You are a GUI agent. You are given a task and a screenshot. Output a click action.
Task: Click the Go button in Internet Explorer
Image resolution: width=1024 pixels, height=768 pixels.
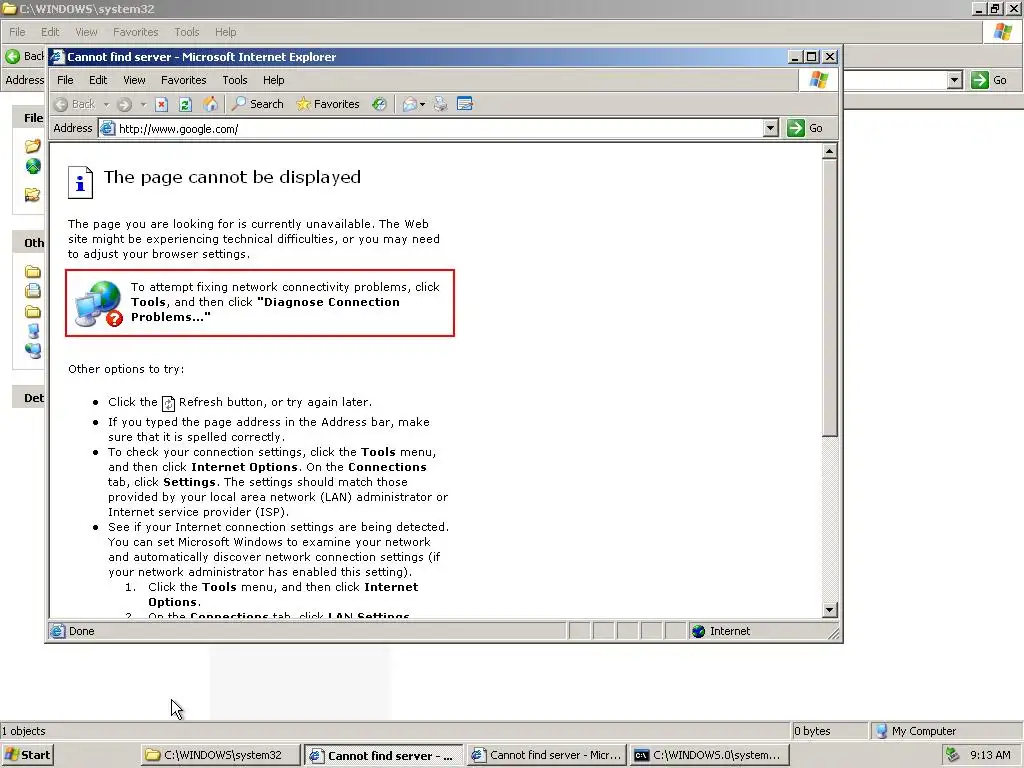[805, 128]
